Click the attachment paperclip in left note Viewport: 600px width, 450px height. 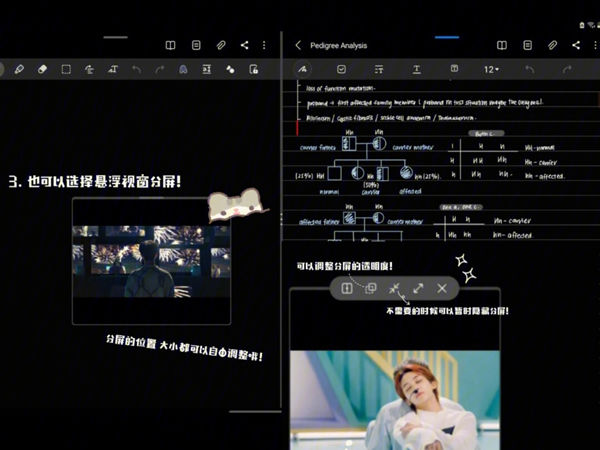point(220,45)
